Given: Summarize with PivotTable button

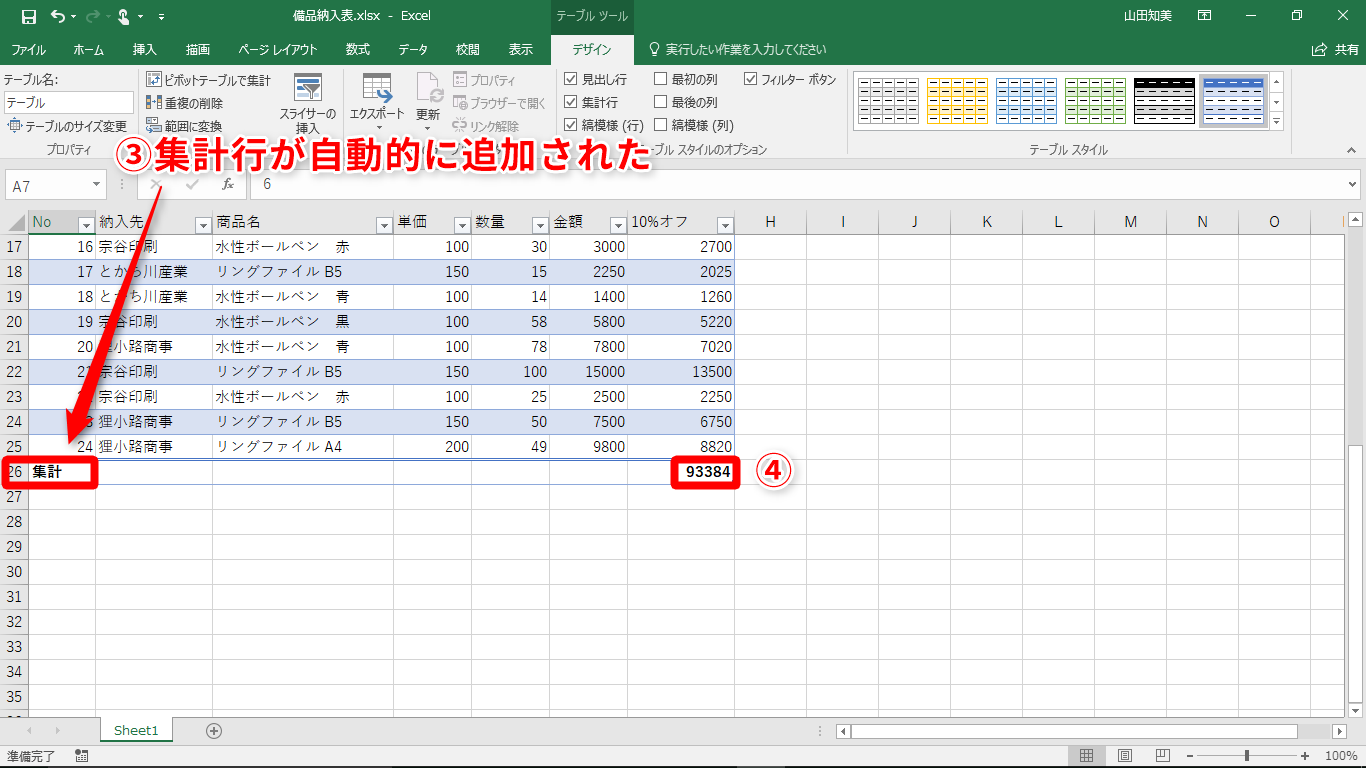Looking at the screenshot, I should click(208, 80).
